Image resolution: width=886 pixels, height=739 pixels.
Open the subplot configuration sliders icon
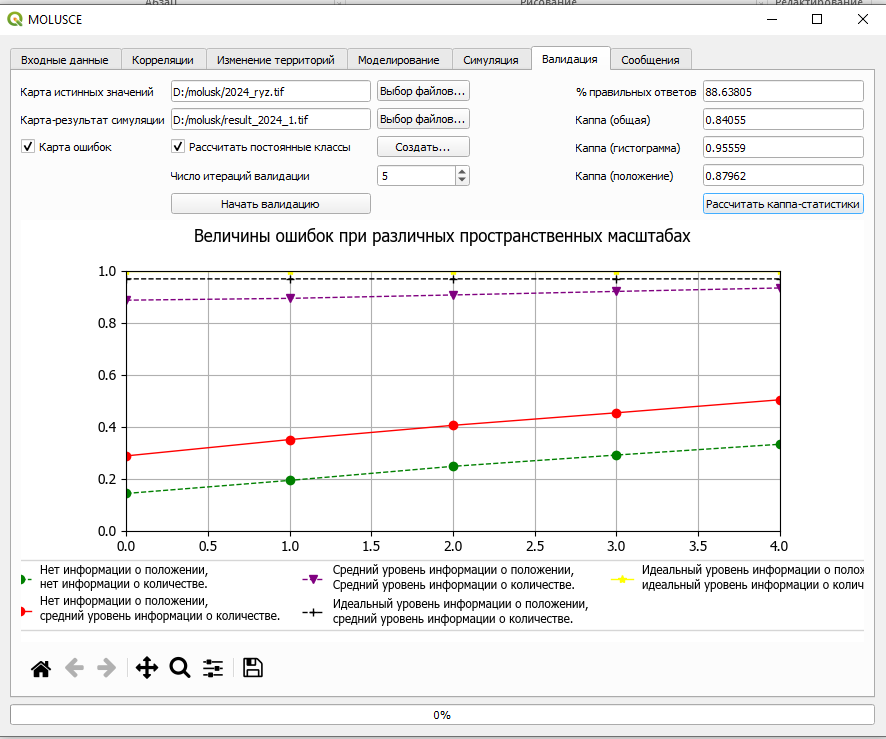213,668
